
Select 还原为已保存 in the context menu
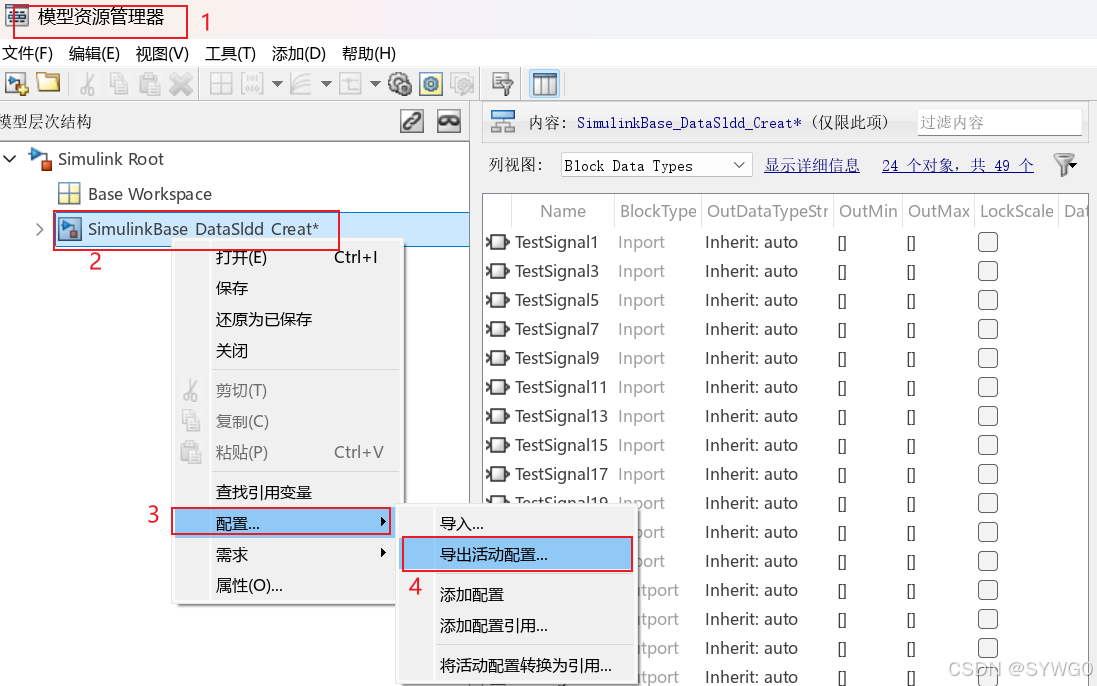pos(288,320)
